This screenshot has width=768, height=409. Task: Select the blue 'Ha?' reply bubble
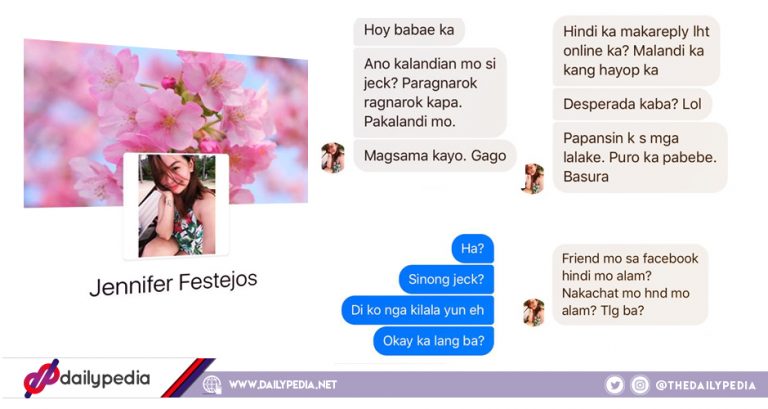473,249
